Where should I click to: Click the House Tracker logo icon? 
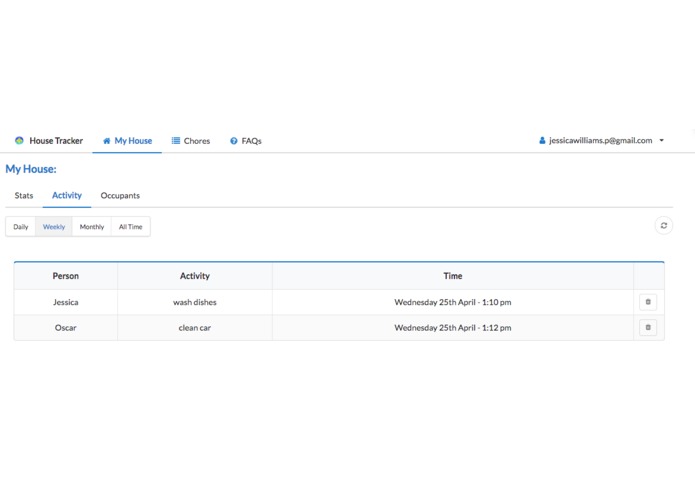click(19, 140)
